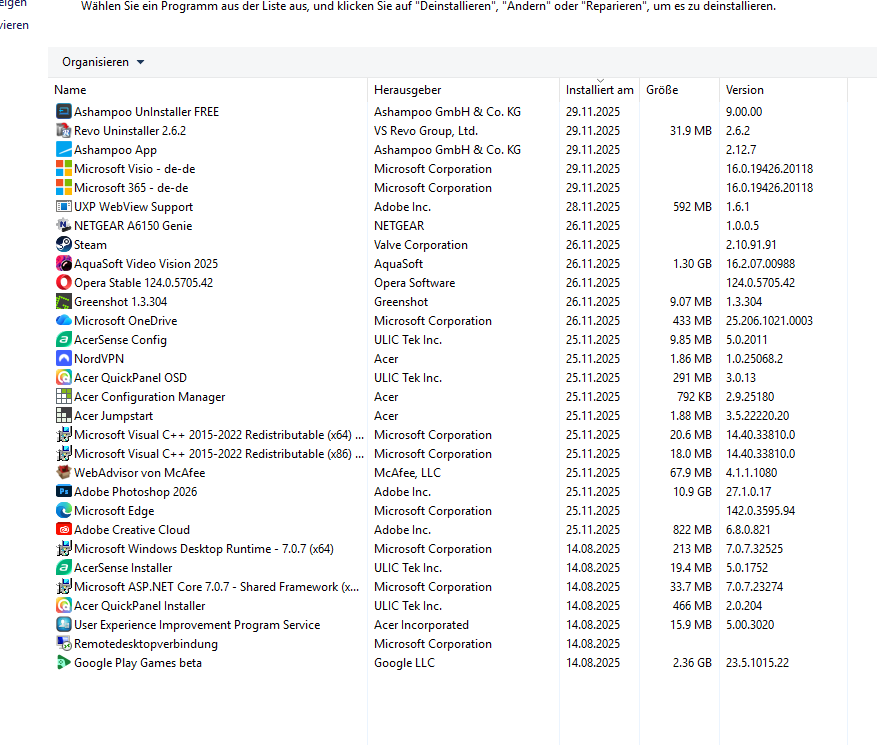Click publisher 'Google LLC'
Viewport: 877px width, 745px height.
(x=404, y=663)
